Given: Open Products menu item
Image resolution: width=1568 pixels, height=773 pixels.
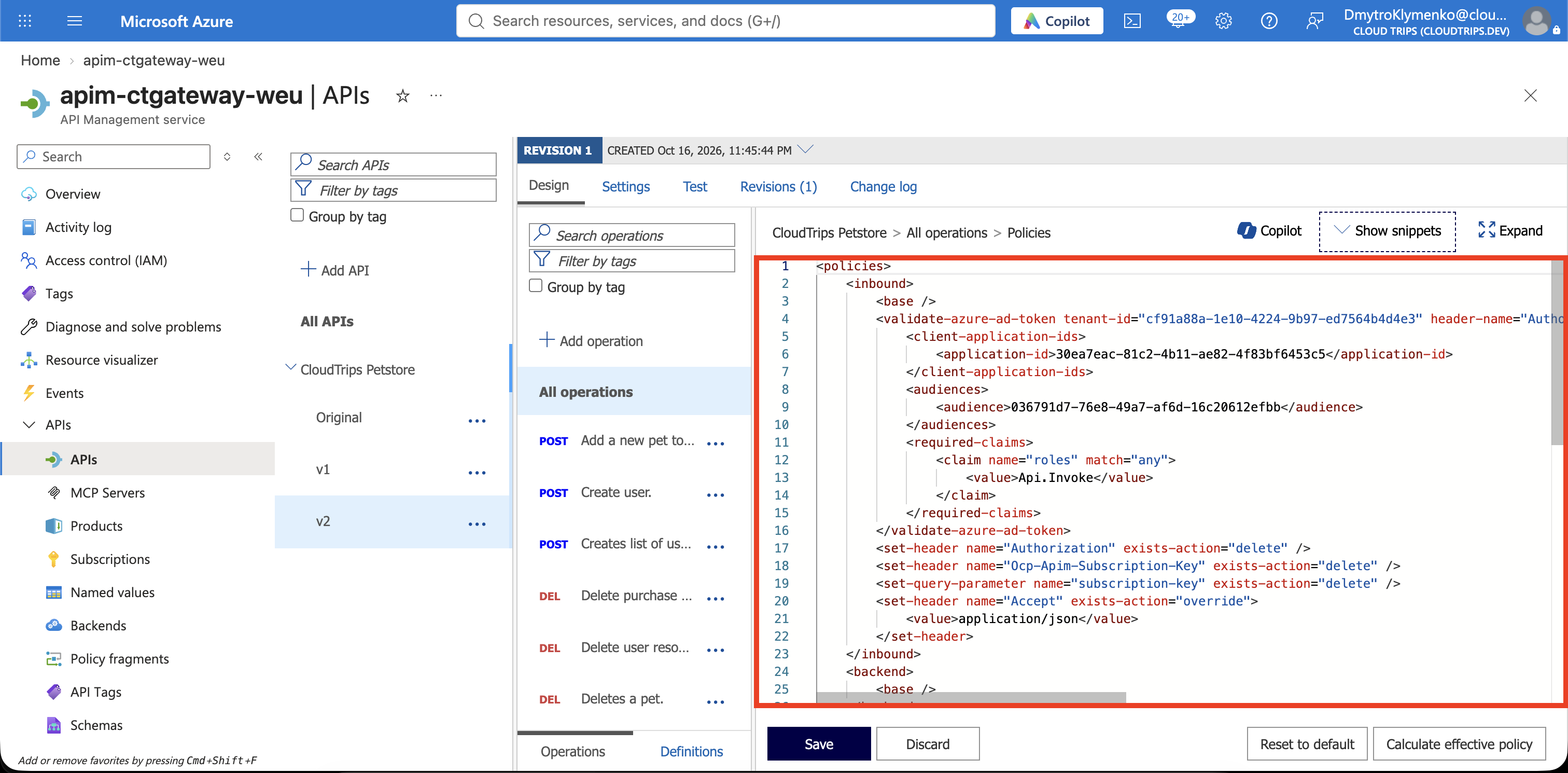Looking at the screenshot, I should click(96, 526).
